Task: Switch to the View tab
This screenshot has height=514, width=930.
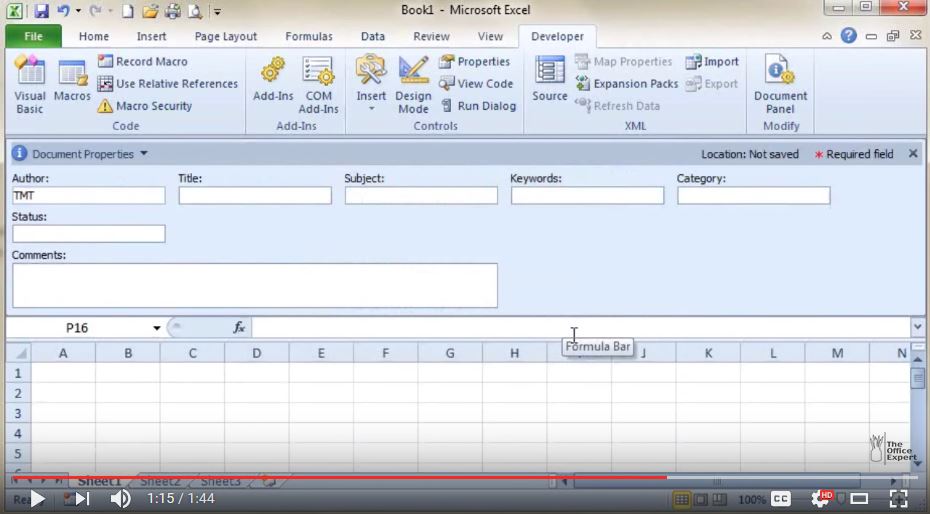Action: pos(490,36)
